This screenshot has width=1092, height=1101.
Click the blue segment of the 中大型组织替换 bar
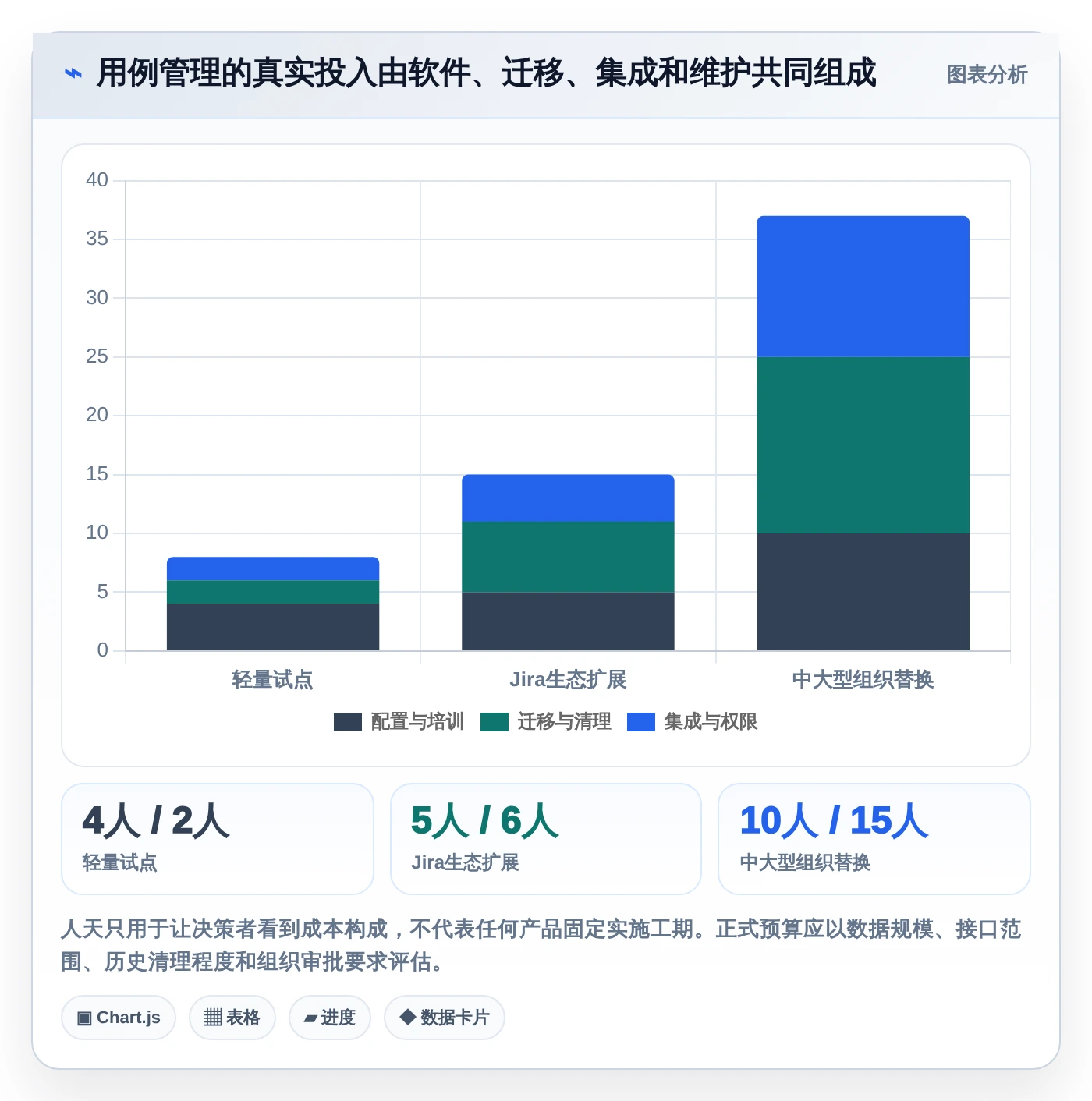tap(863, 286)
